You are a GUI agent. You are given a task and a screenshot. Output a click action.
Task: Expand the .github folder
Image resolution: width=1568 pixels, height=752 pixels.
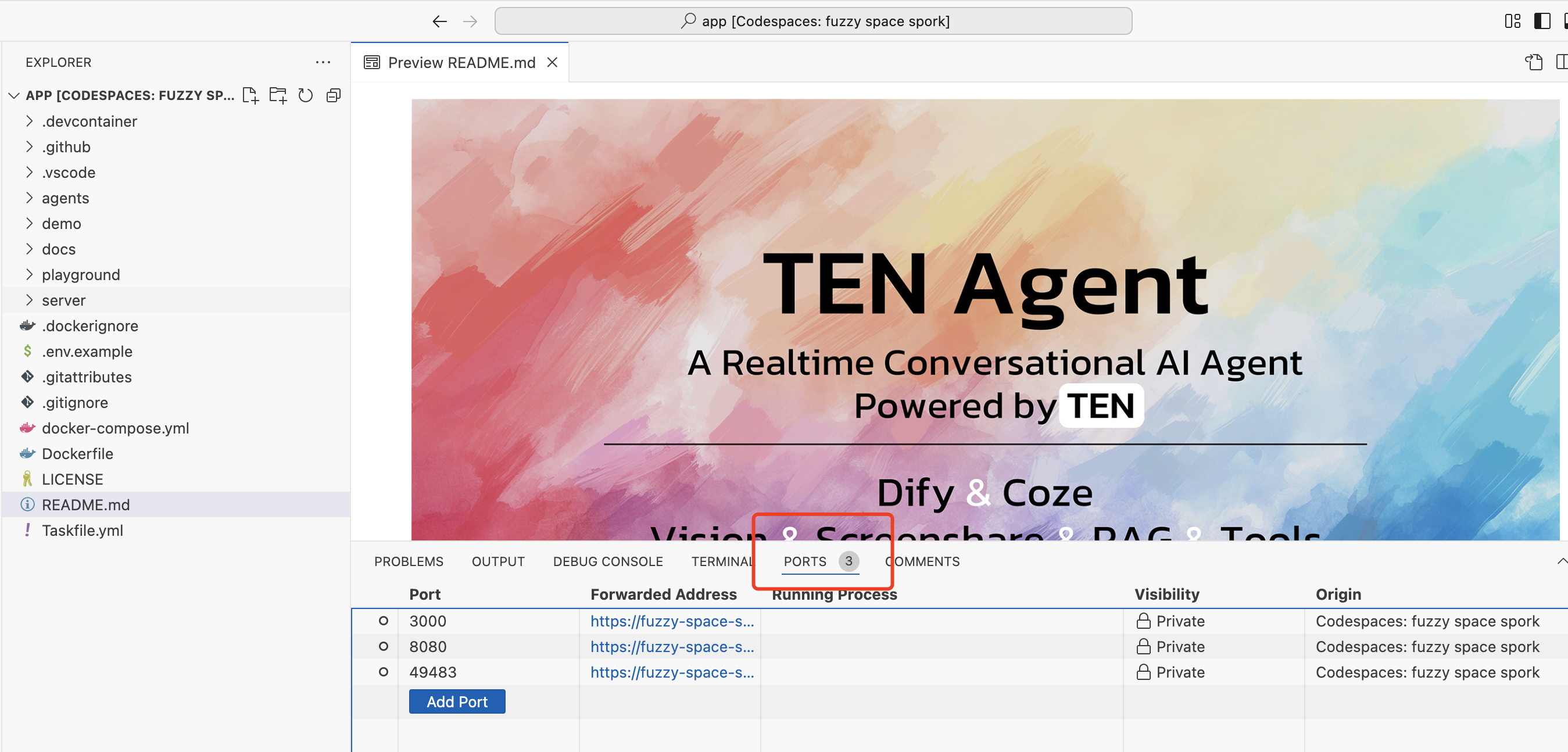(x=29, y=147)
